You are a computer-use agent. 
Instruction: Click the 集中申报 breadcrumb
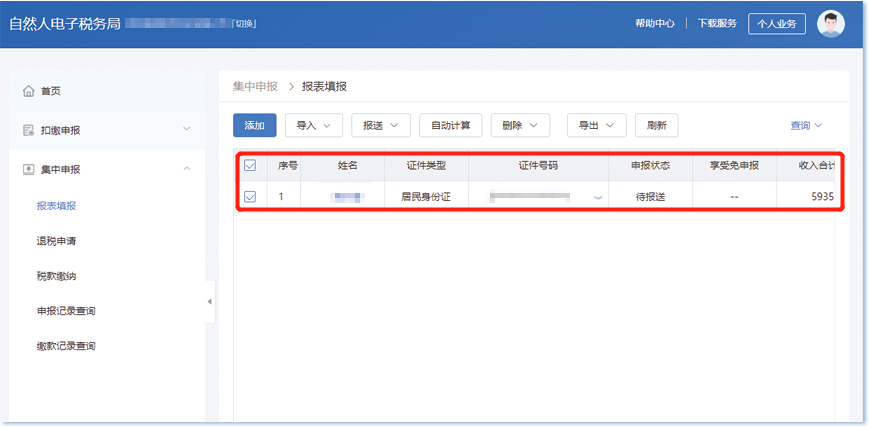click(255, 87)
